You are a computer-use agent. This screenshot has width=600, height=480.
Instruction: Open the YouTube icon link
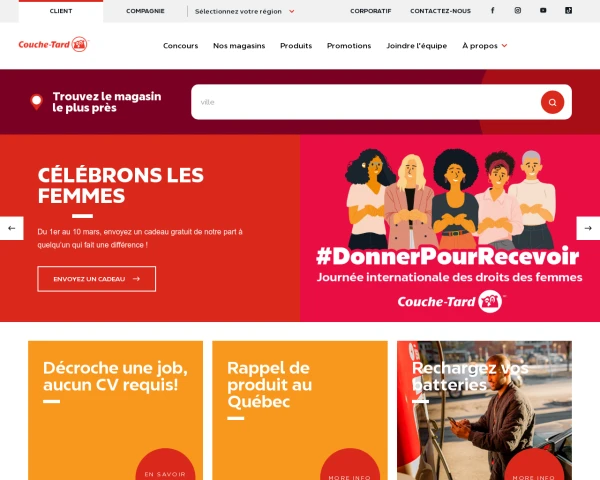point(543,10)
